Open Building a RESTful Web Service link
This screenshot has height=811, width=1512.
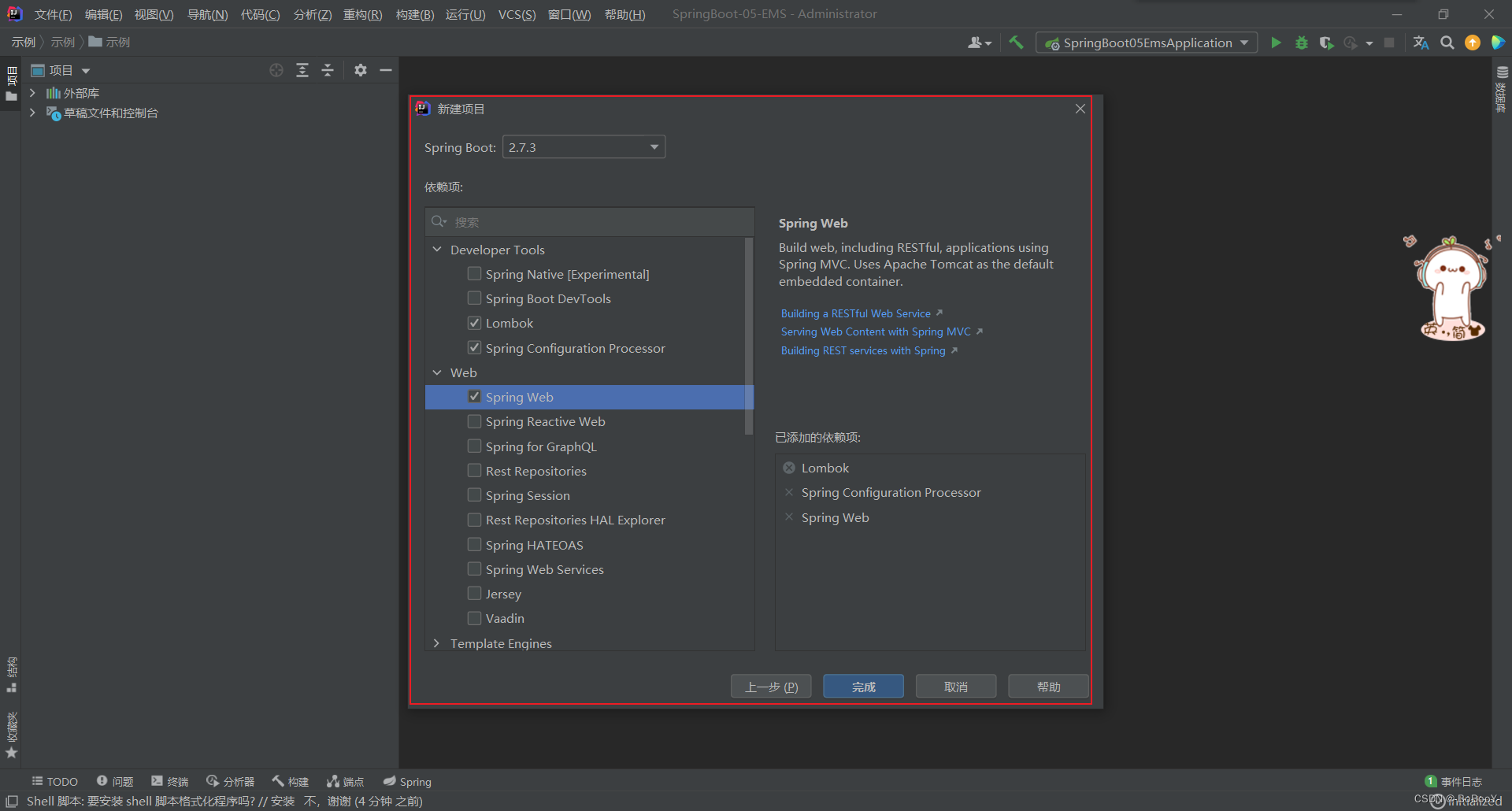(x=856, y=313)
